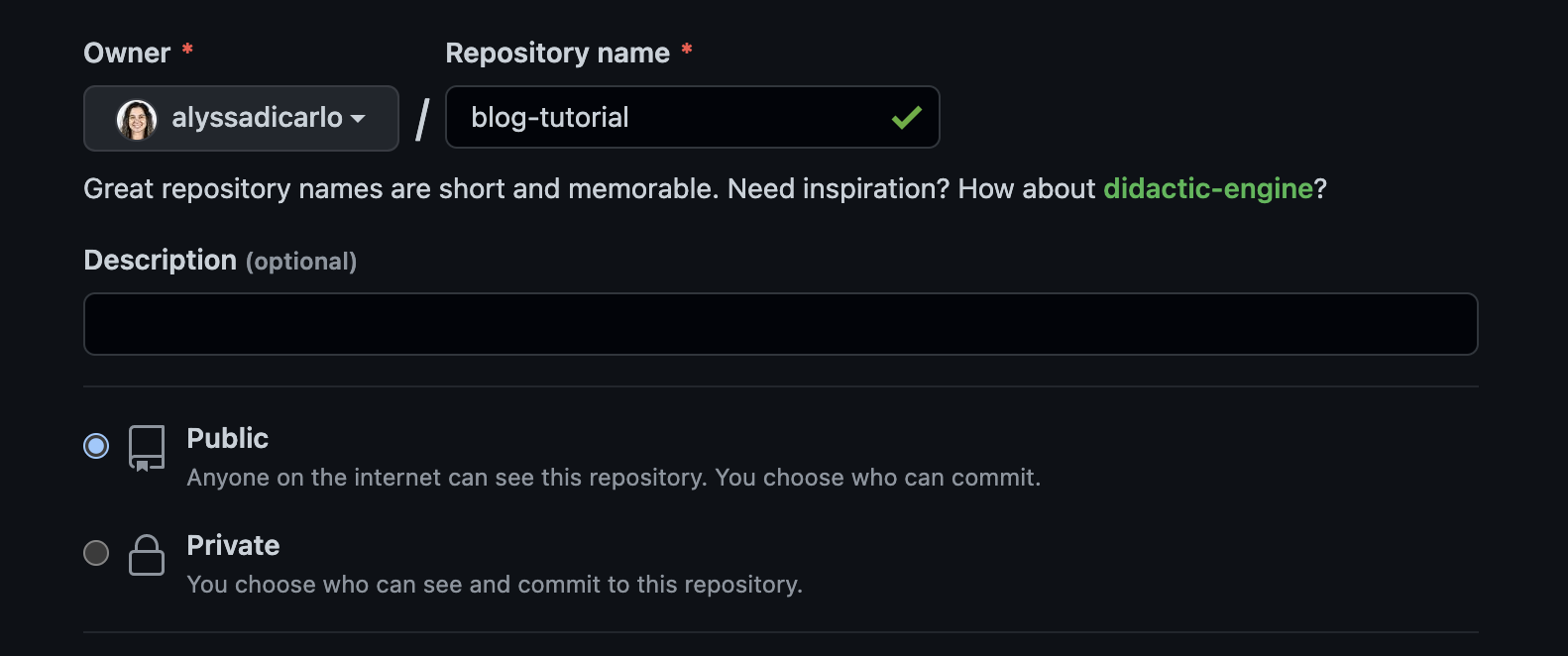Viewport: 1568px width, 656px height.
Task: Select the Public radio button
Action: click(x=96, y=446)
